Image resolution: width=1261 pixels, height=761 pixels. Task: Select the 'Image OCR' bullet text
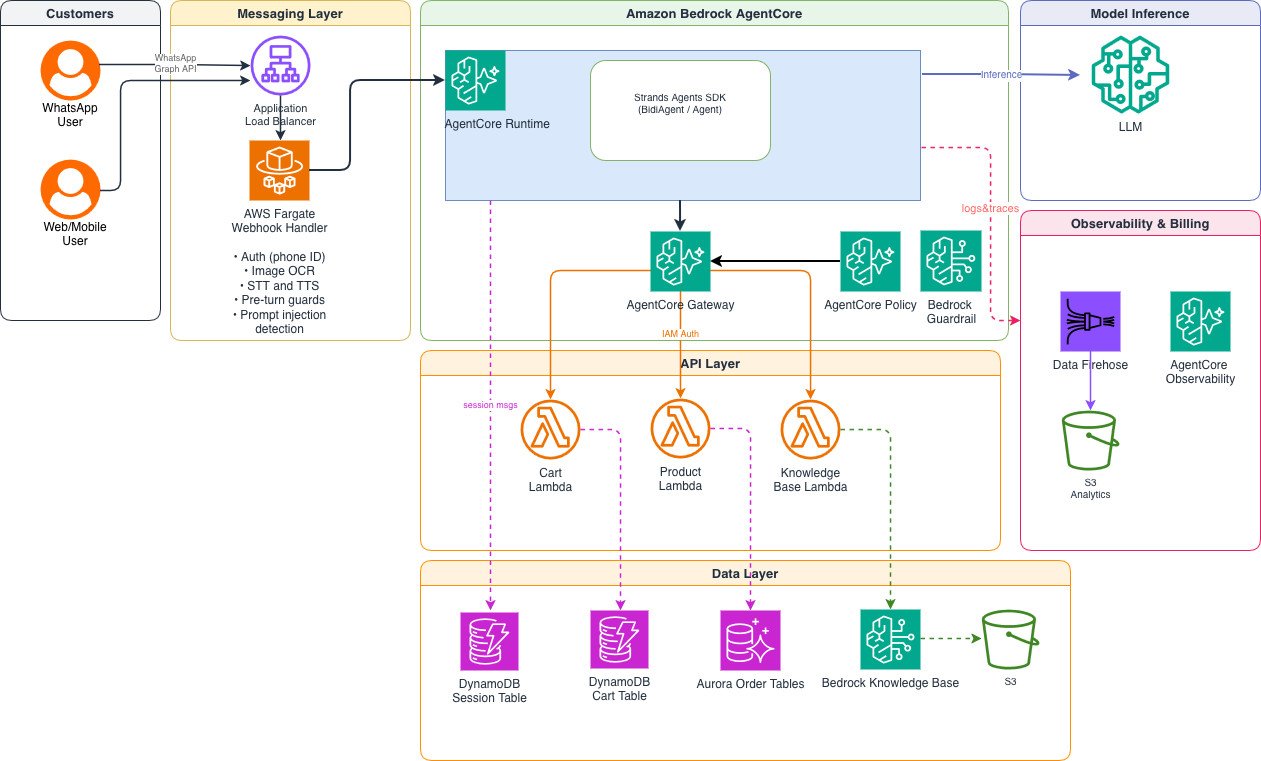tap(279, 271)
